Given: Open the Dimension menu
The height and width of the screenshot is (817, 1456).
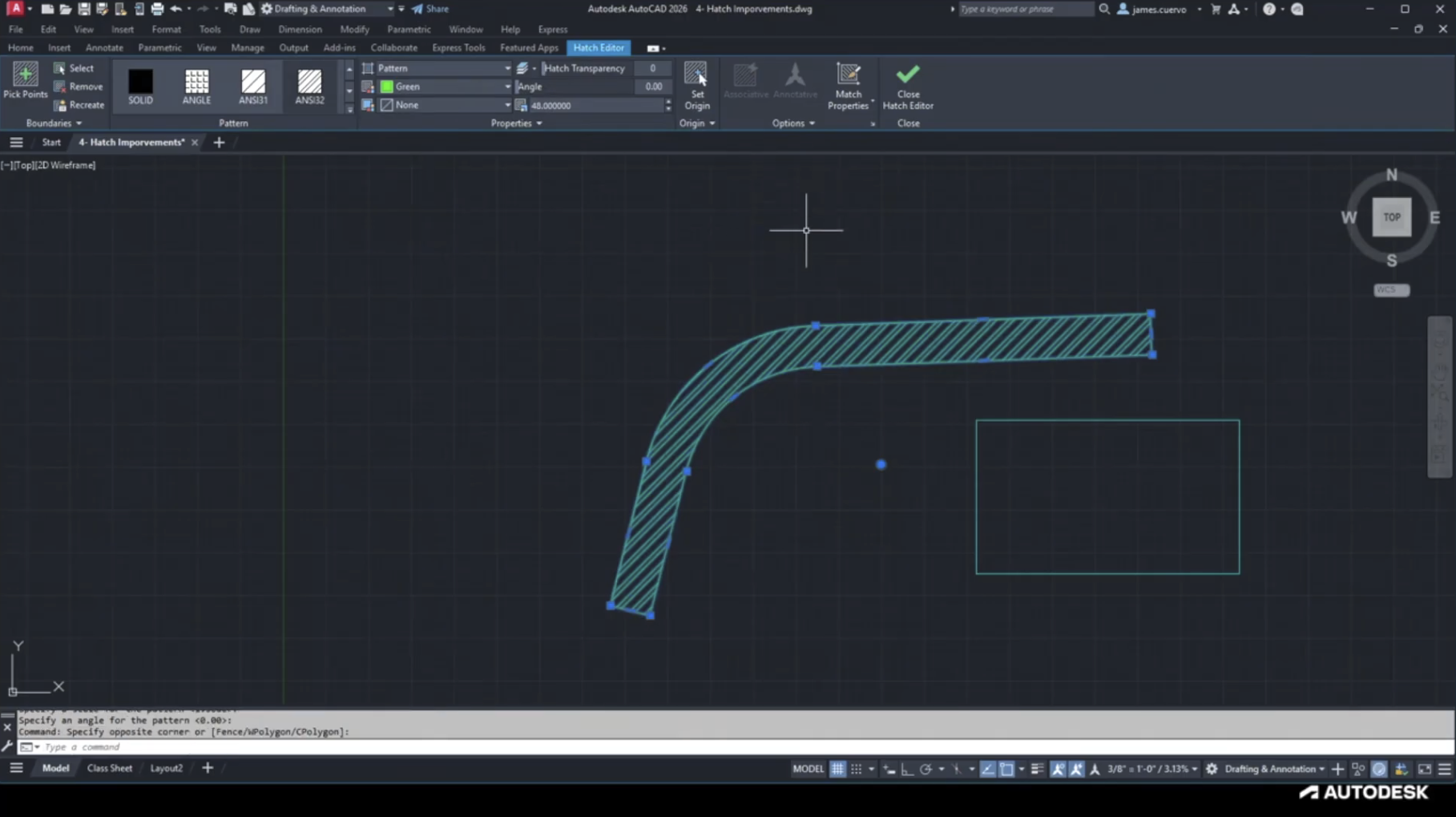Looking at the screenshot, I should [x=300, y=30].
